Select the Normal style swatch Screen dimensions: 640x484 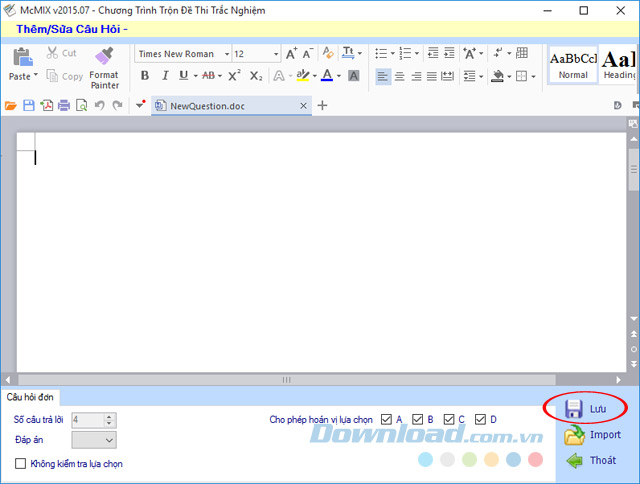click(x=573, y=64)
